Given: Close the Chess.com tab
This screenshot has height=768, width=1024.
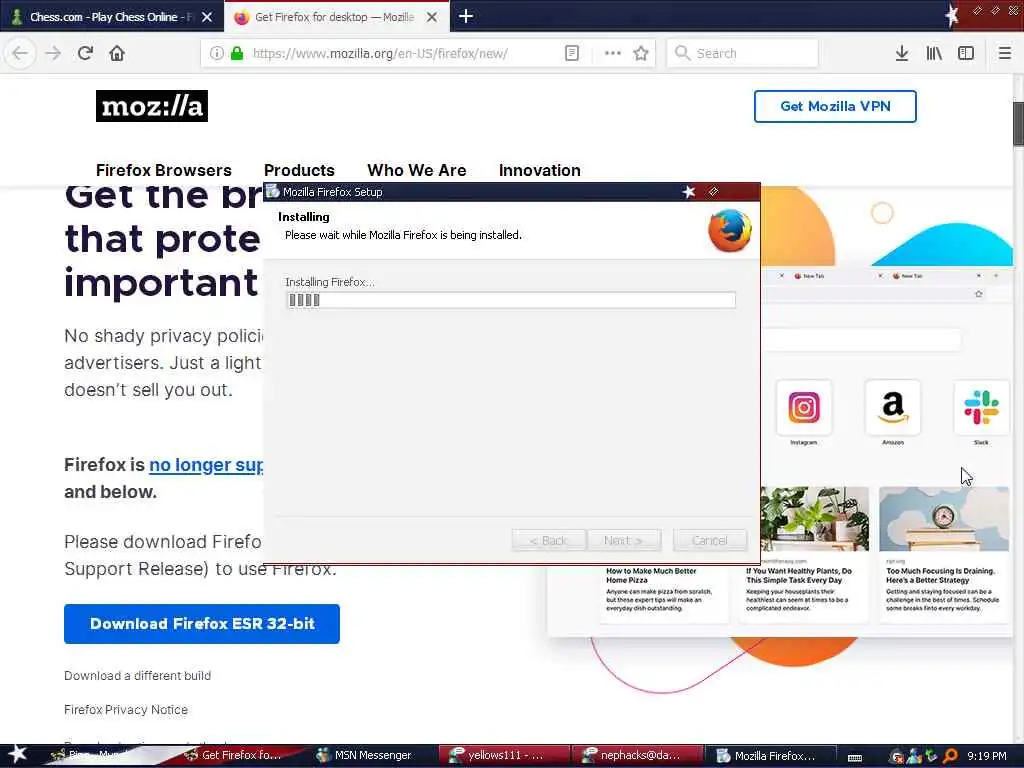Looking at the screenshot, I should pyautogui.click(x=207, y=17).
